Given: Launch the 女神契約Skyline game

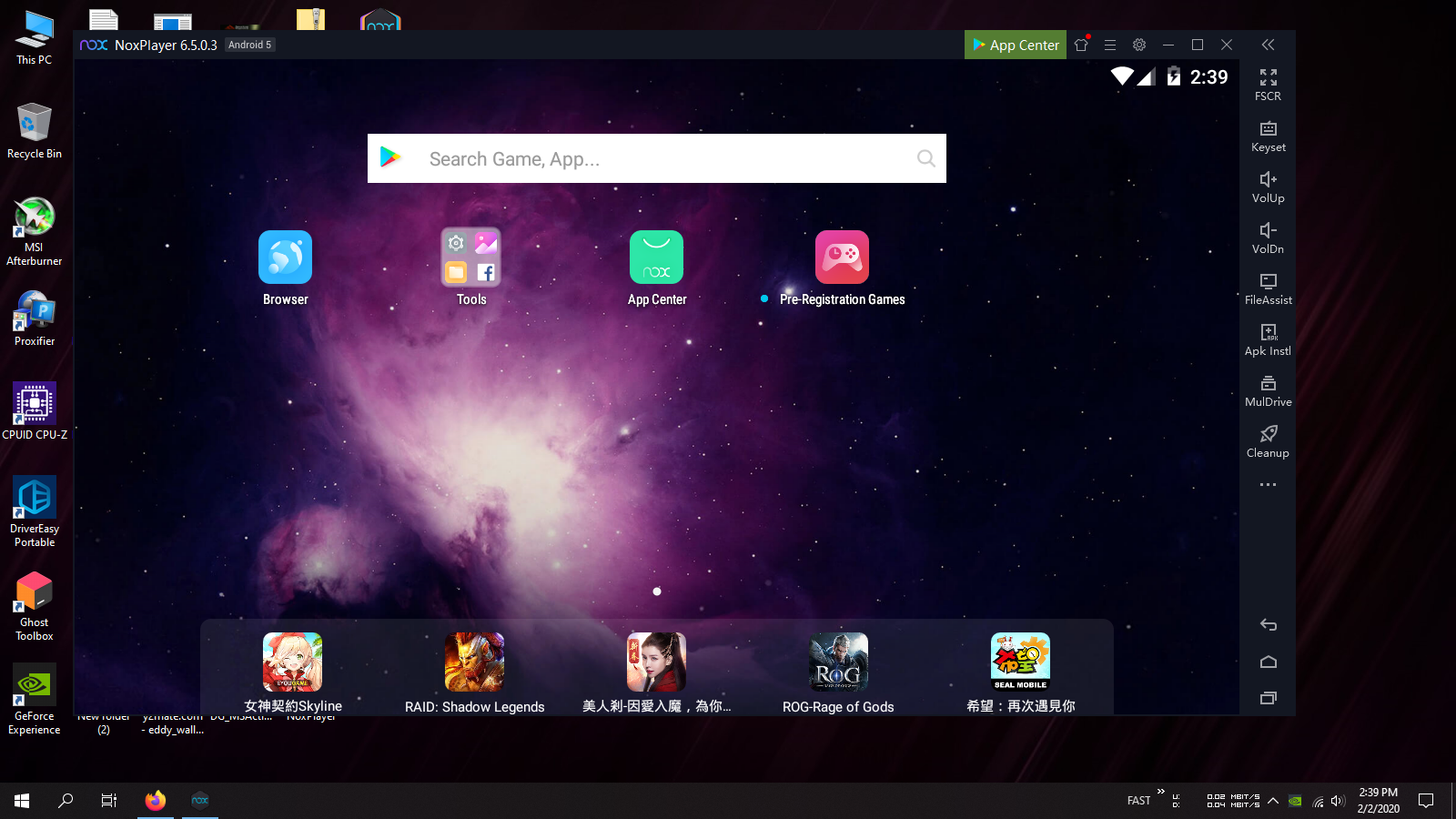Looking at the screenshot, I should [x=293, y=673].
